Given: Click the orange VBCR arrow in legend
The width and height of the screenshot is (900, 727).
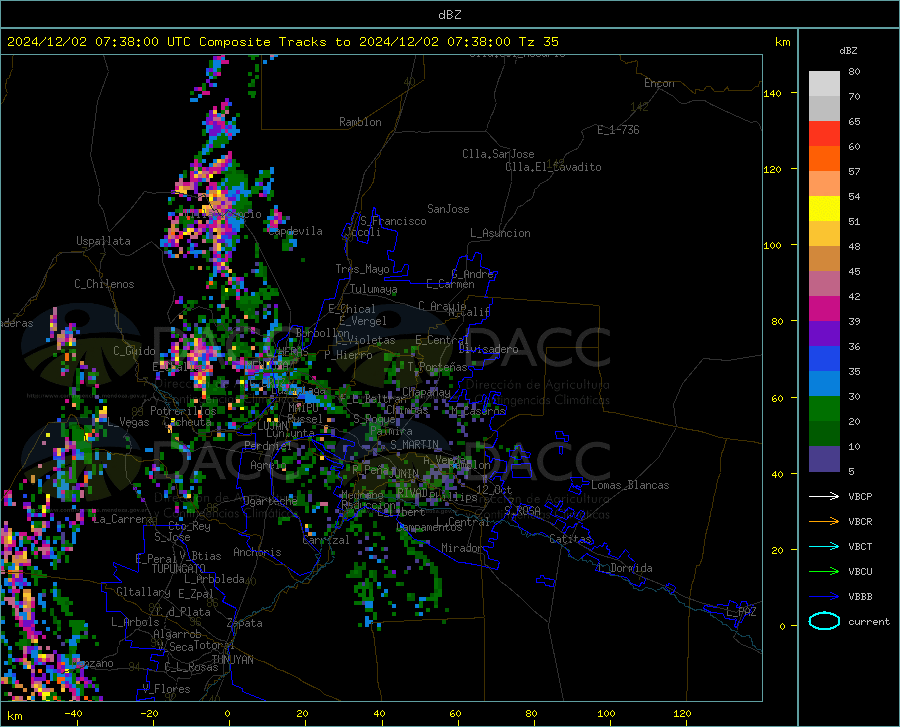Looking at the screenshot, I should click(824, 521).
